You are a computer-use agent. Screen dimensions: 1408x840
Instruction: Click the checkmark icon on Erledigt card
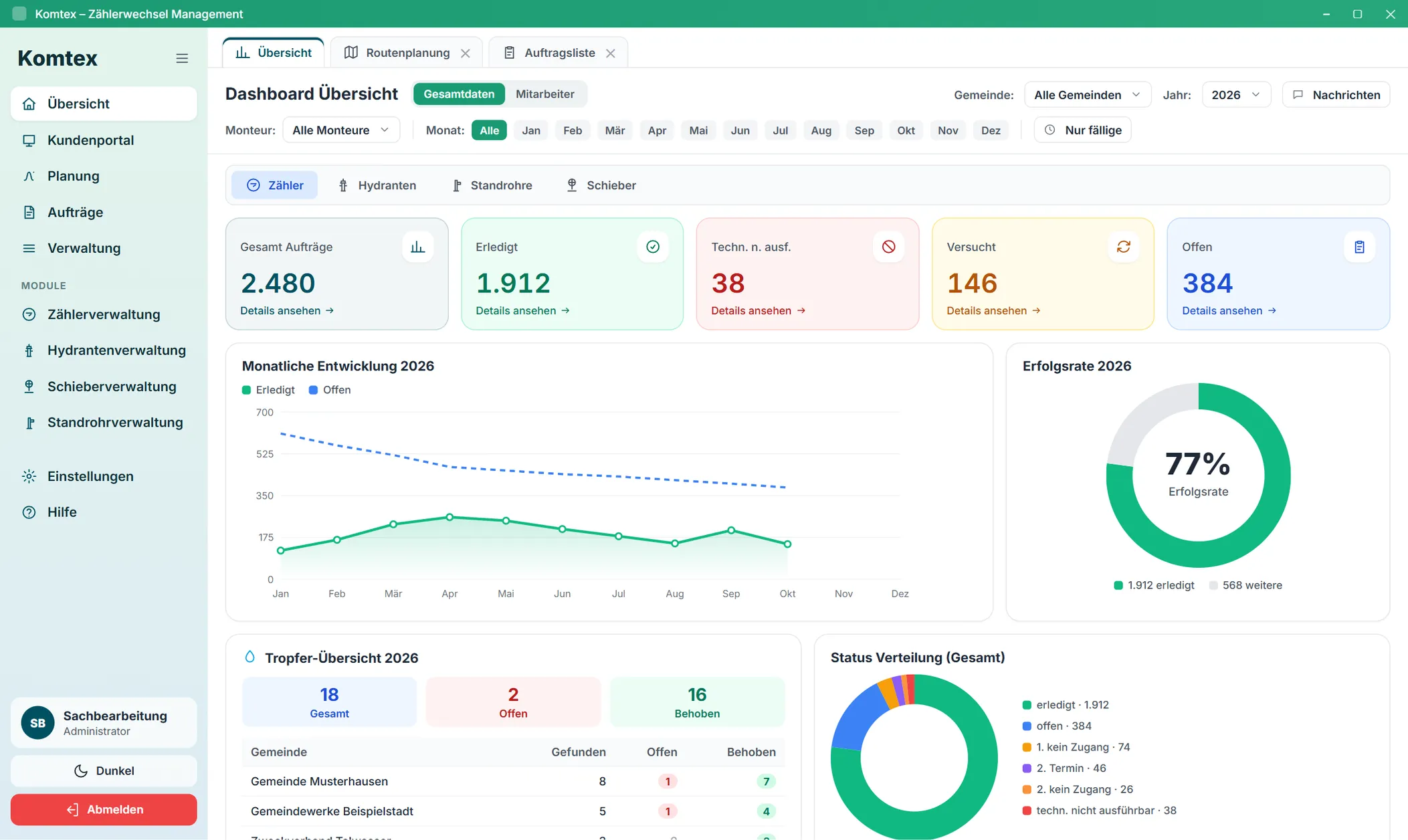[653, 247]
